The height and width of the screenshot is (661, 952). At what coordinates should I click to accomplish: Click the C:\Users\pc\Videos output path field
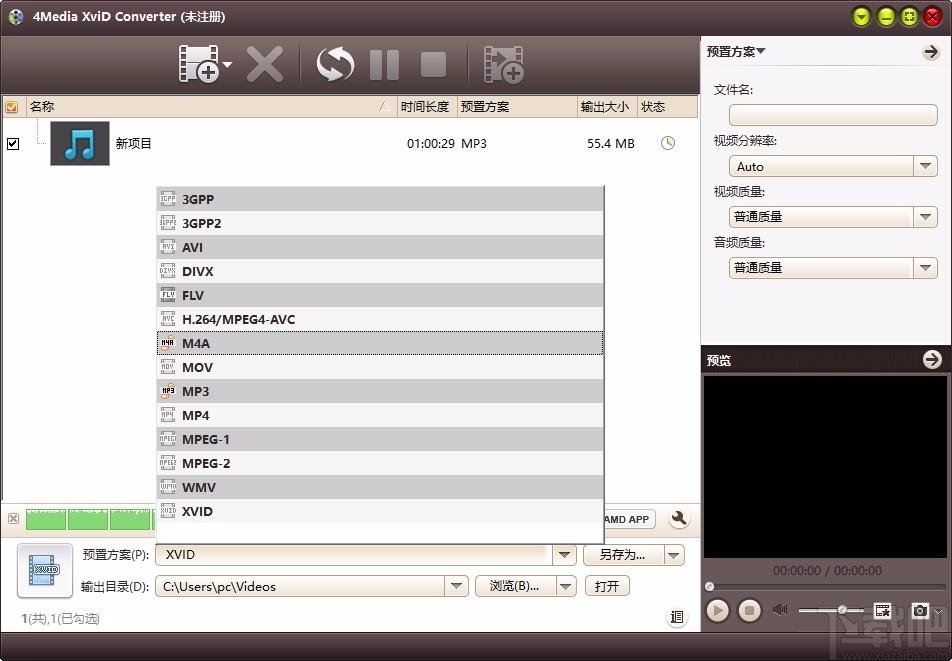coord(301,586)
